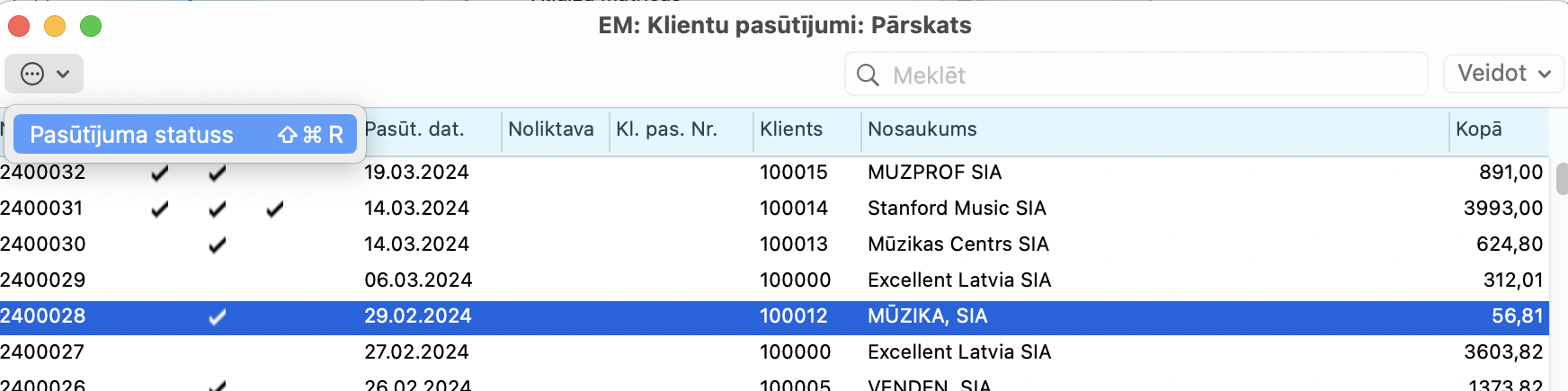Toggle third checkmark in order 2400031 row
Screen dimensions: 1568x391
[275, 209]
